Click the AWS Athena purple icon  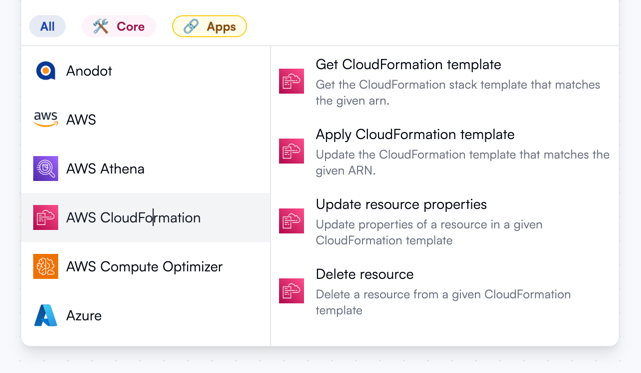45,169
